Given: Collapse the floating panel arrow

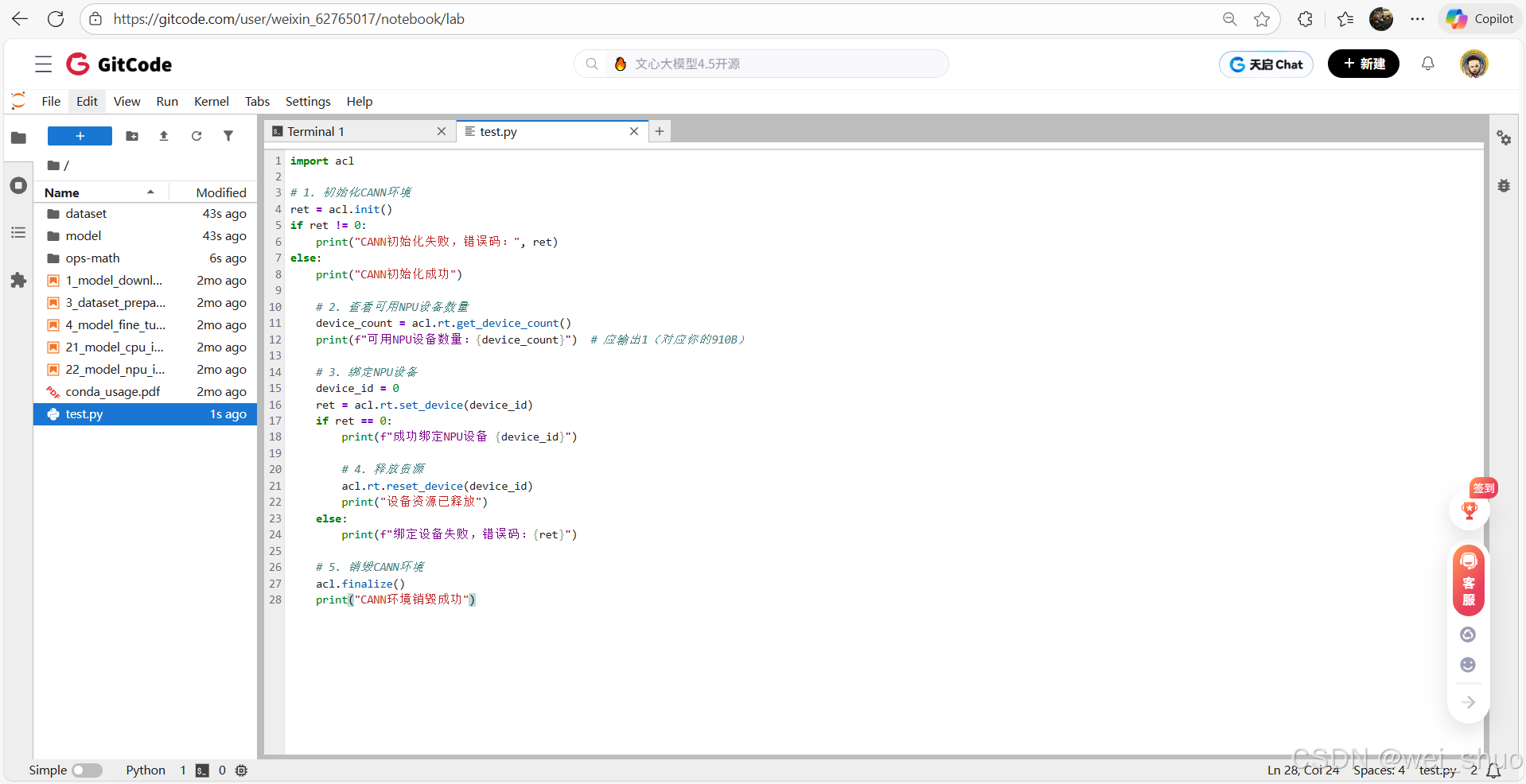Looking at the screenshot, I should (x=1469, y=702).
